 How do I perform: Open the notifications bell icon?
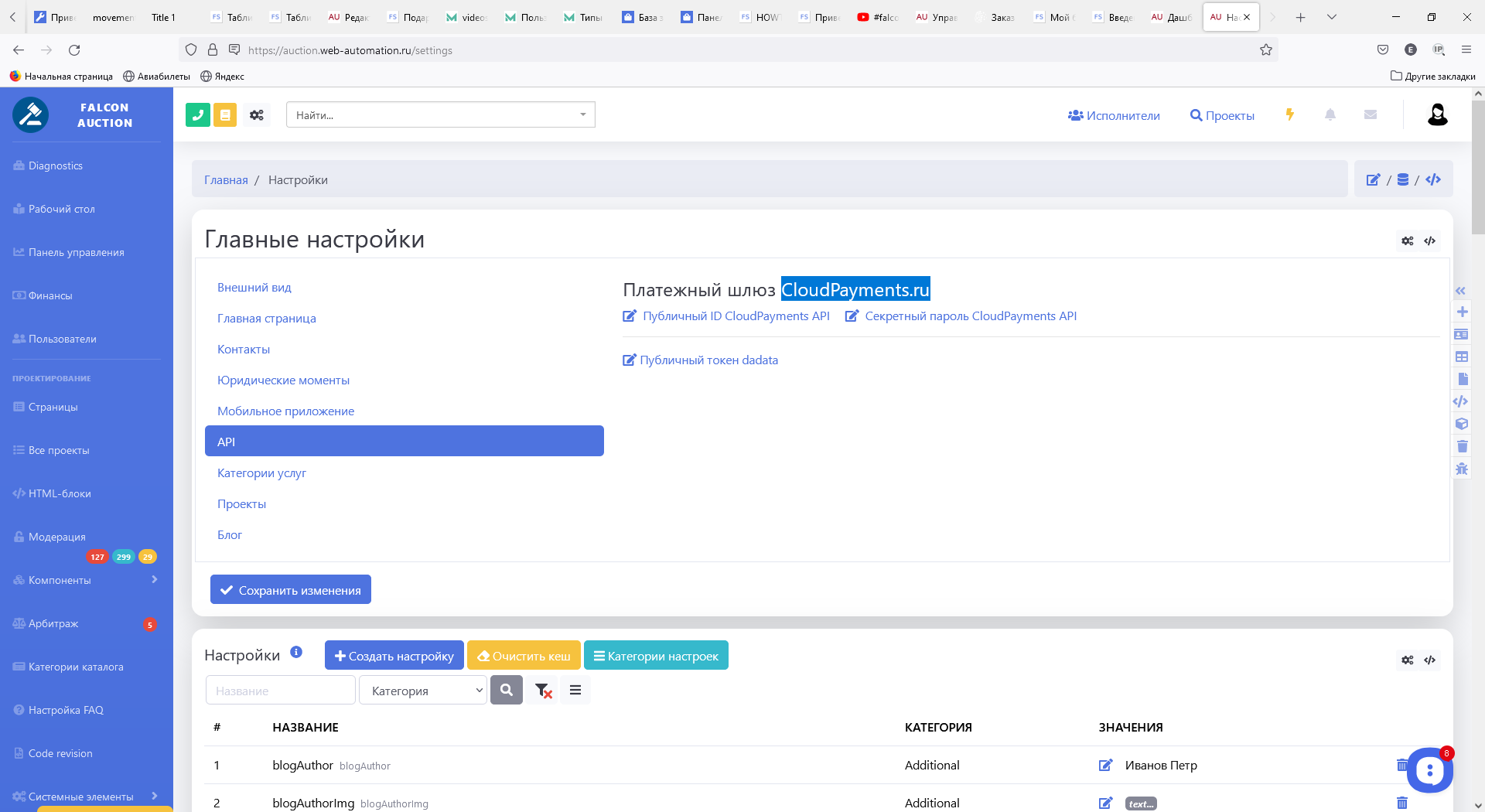point(1330,114)
